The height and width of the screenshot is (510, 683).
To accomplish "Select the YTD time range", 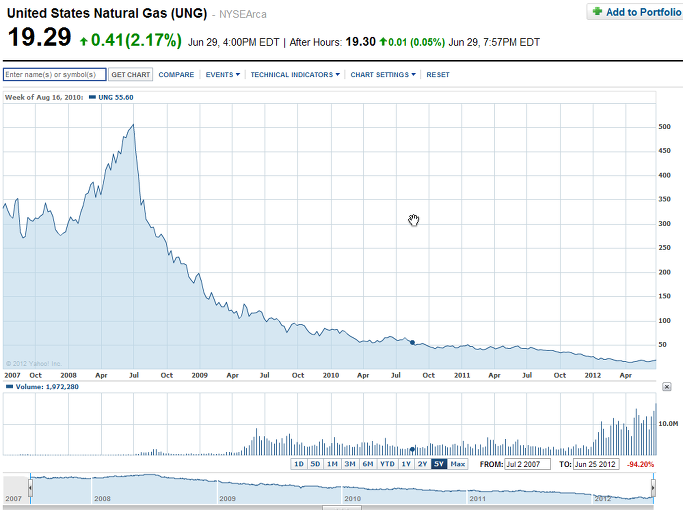I will [x=387, y=464].
